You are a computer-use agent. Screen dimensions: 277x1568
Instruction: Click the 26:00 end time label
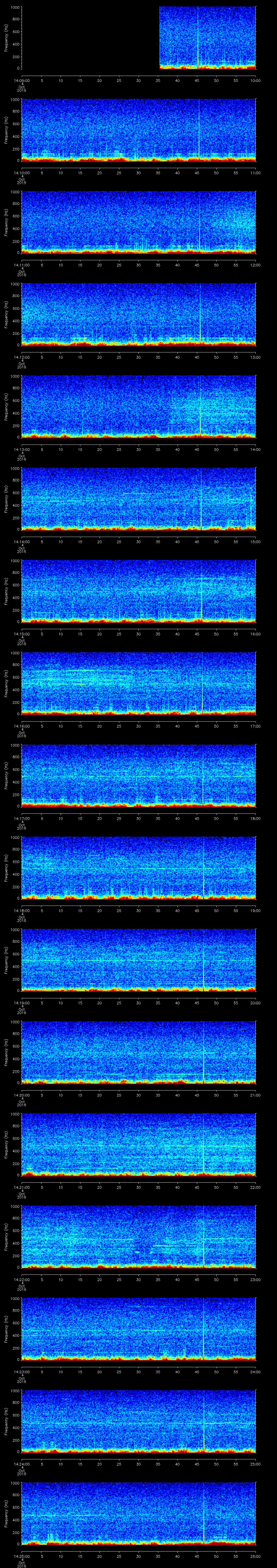coord(255,1556)
